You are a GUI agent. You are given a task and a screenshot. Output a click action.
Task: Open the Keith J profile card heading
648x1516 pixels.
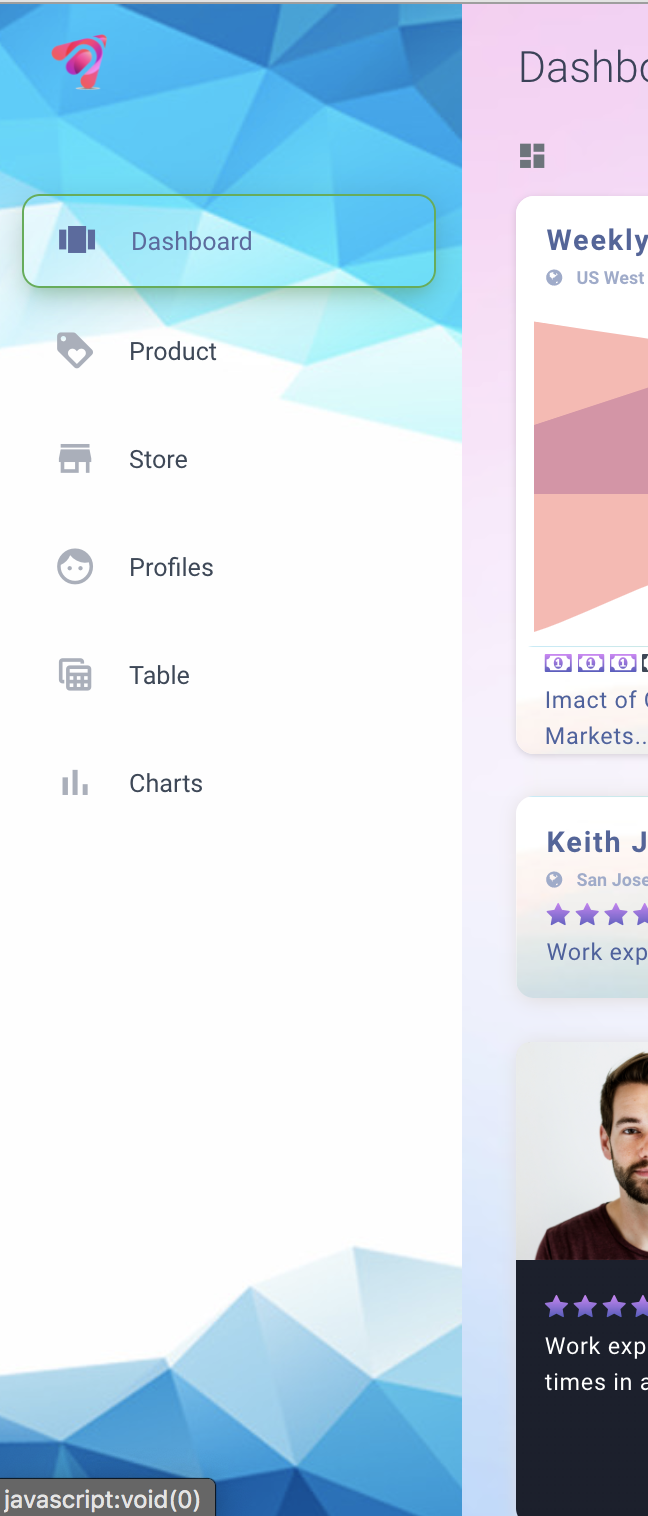tap(596, 842)
